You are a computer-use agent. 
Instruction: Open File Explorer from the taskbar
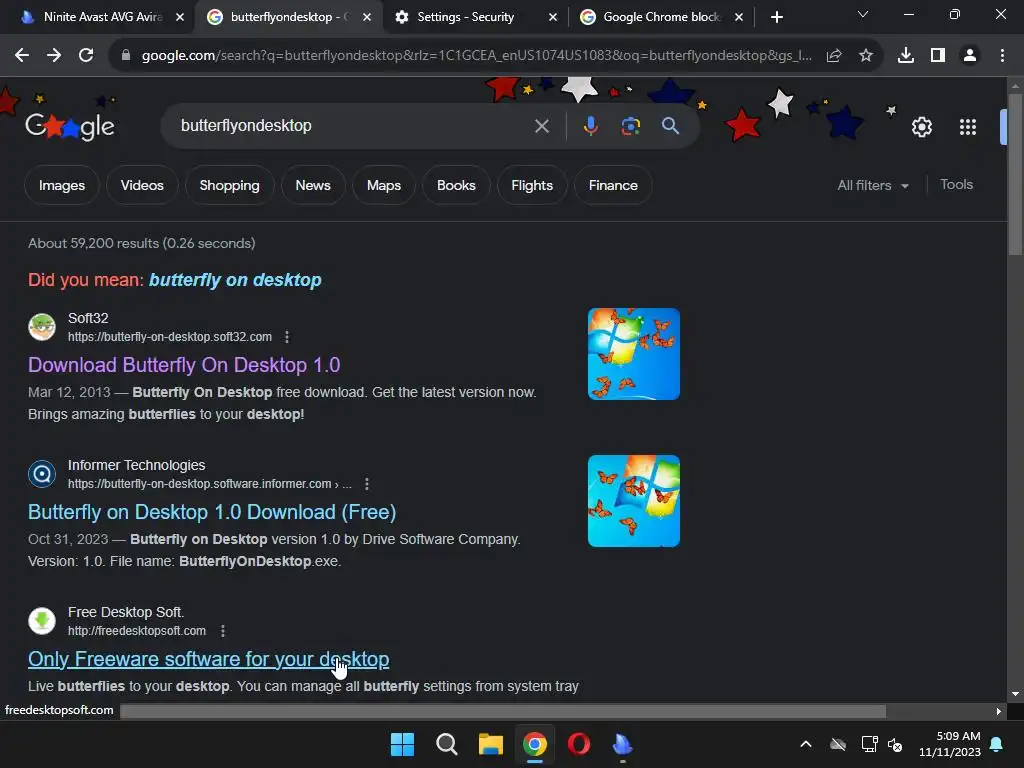point(490,744)
